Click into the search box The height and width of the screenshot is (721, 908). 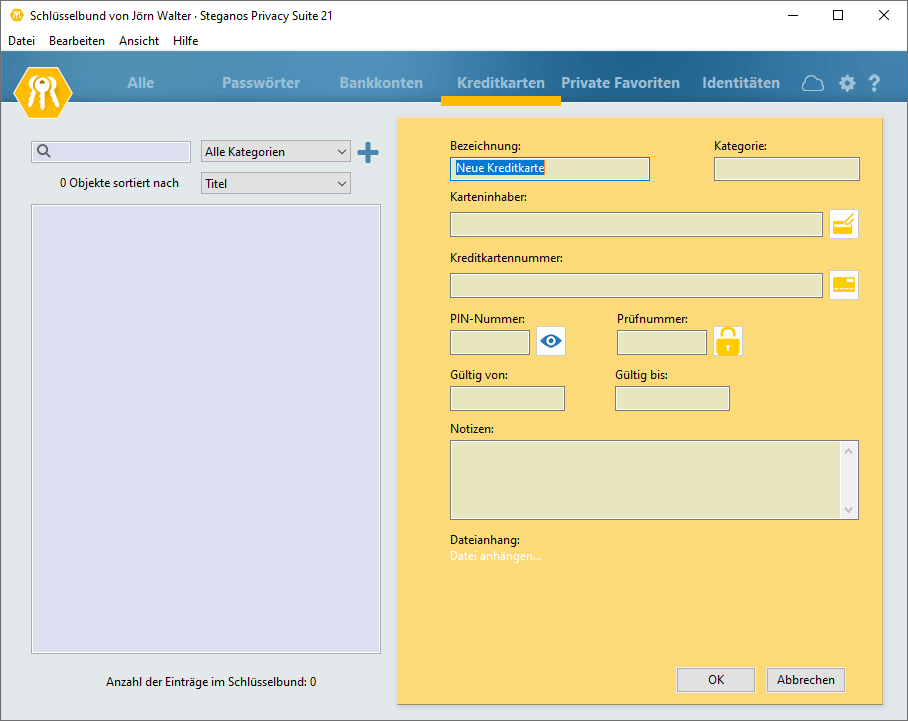[x=118, y=152]
